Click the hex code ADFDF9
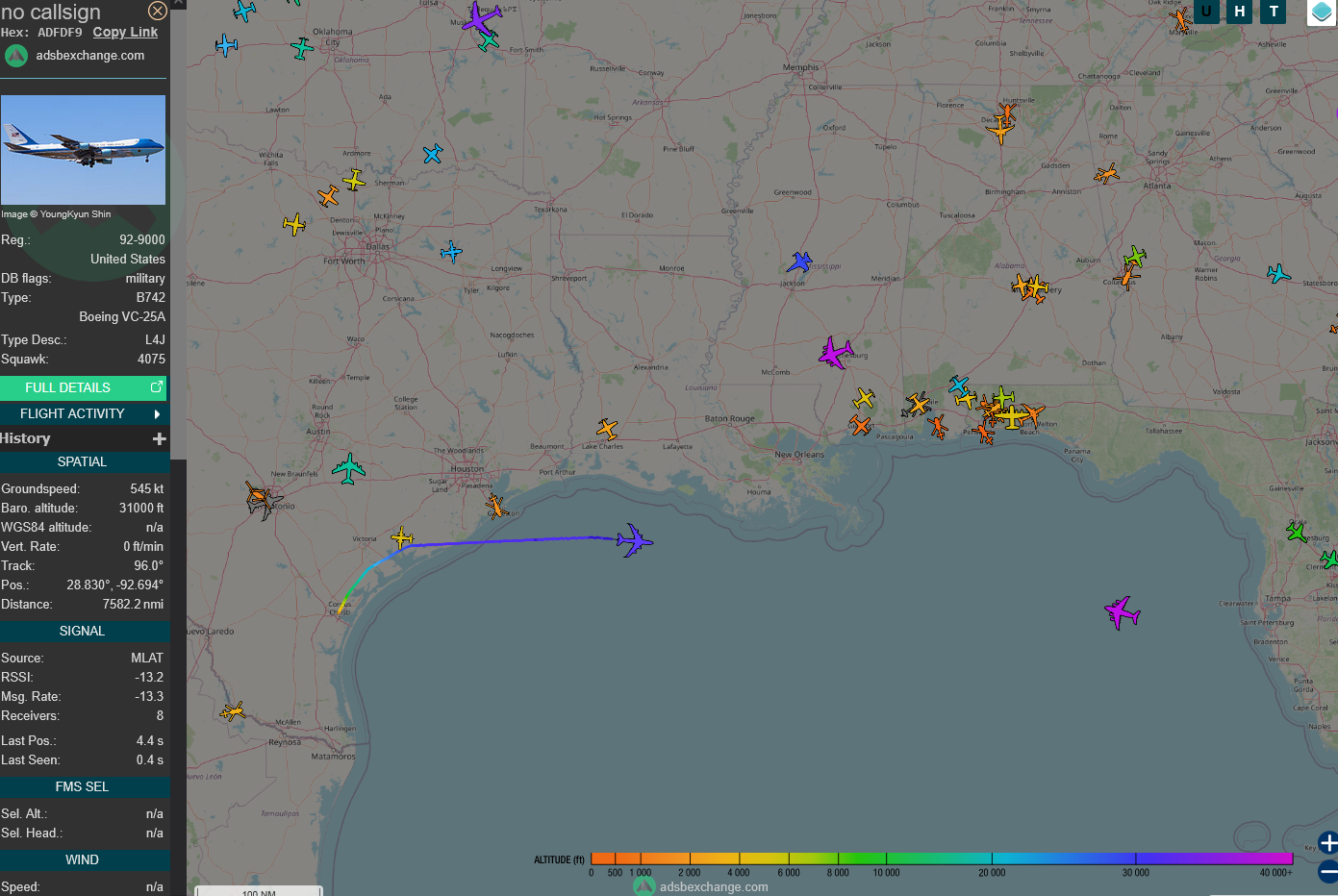This screenshot has width=1338, height=896. pyautogui.click(x=60, y=33)
